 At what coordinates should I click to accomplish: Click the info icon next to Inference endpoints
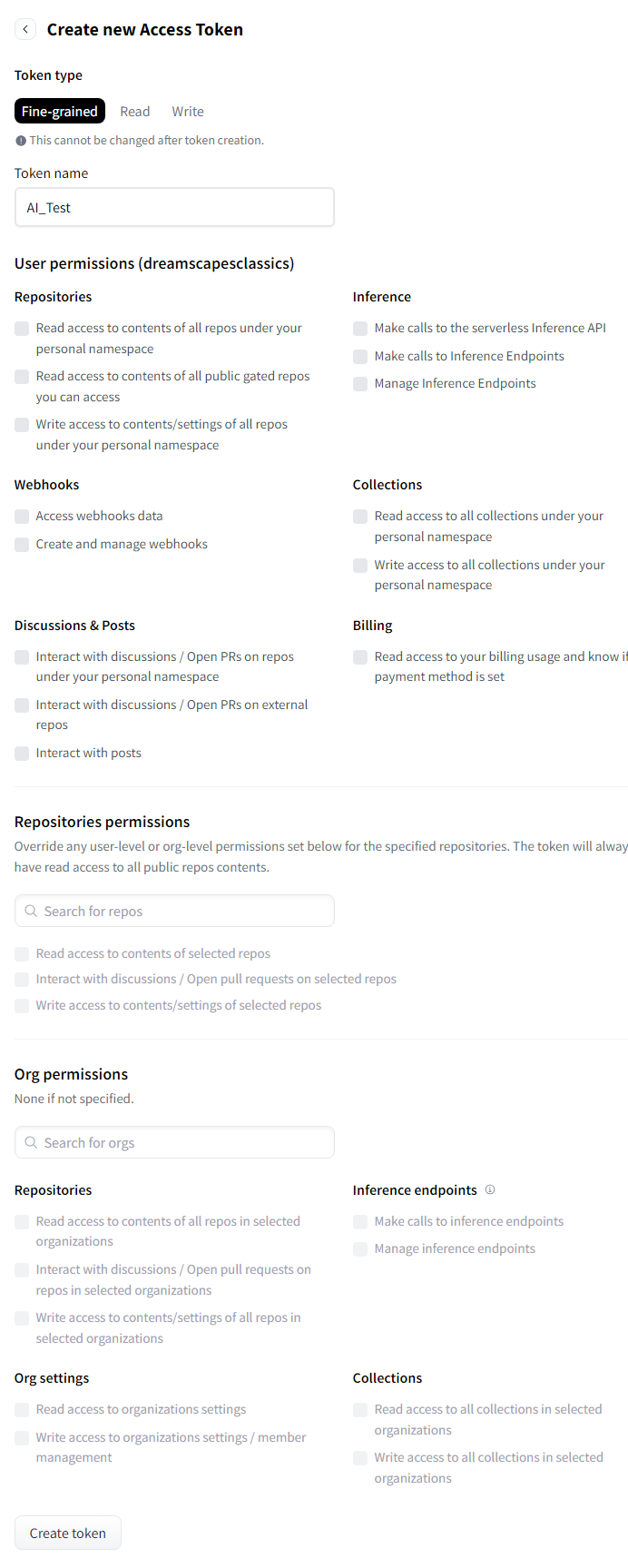490,1189
